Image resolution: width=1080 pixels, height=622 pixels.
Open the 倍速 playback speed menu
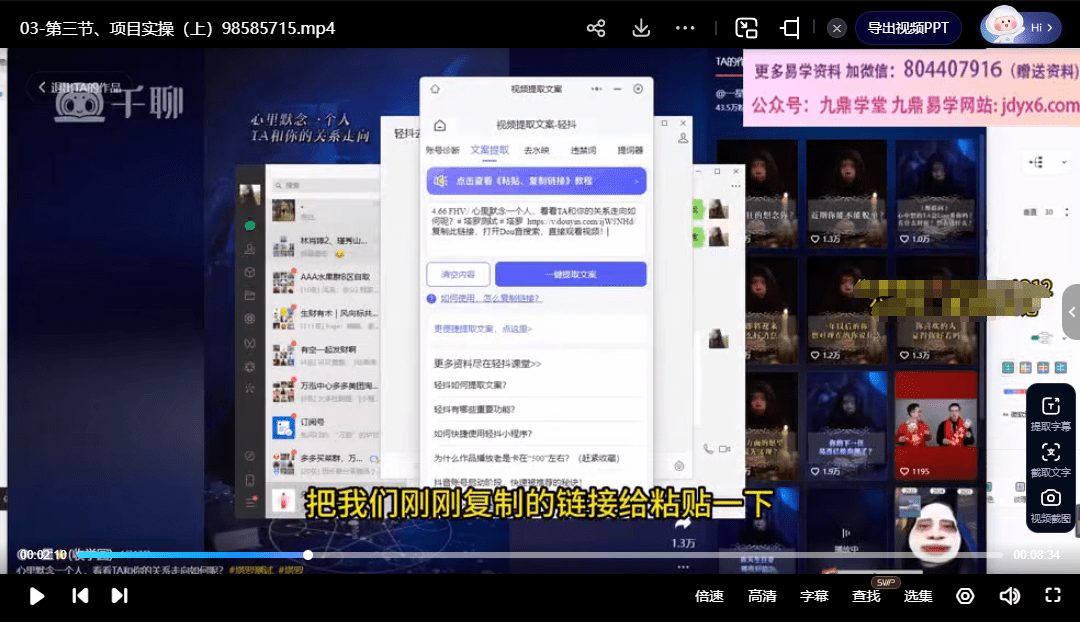coord(709,596)
